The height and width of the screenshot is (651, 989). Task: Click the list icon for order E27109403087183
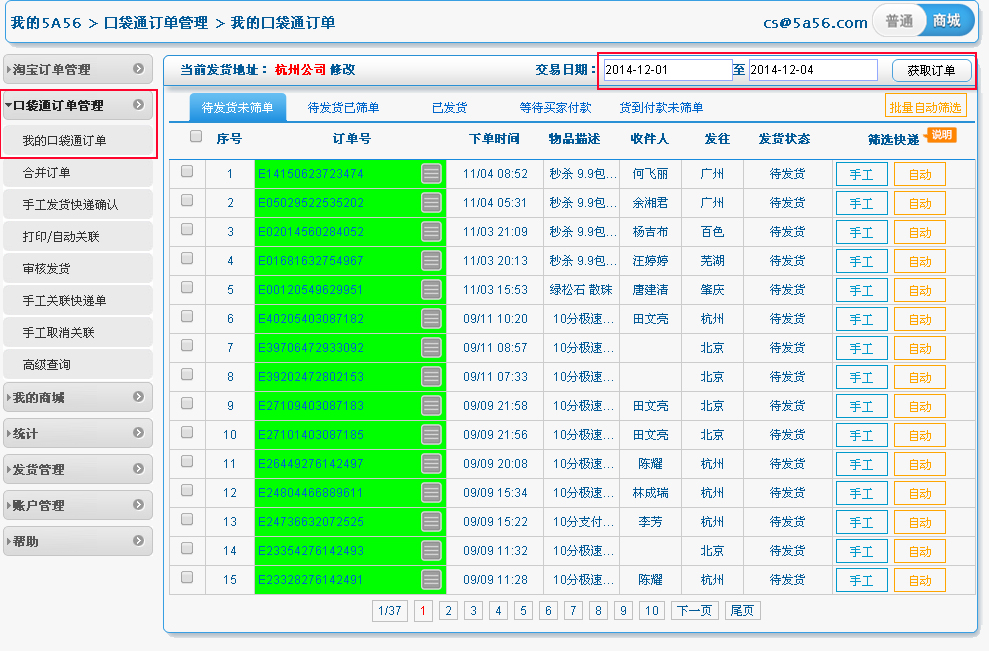pos(431,406)
